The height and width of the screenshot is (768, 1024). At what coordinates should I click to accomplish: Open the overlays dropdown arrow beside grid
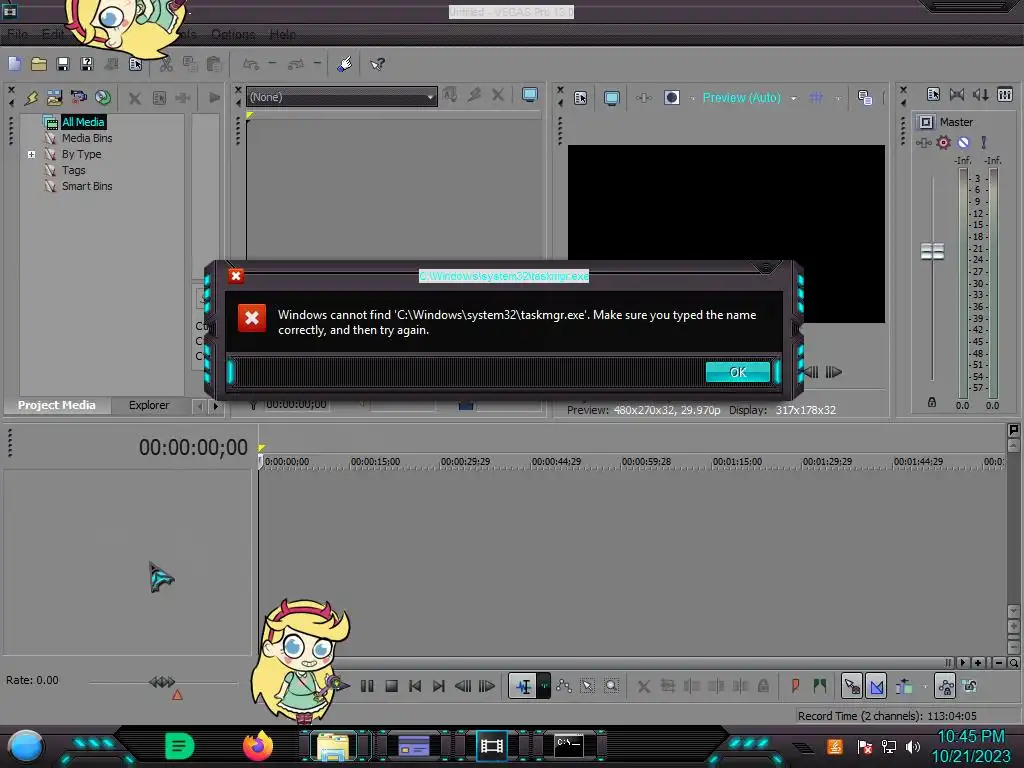[838, 99]
